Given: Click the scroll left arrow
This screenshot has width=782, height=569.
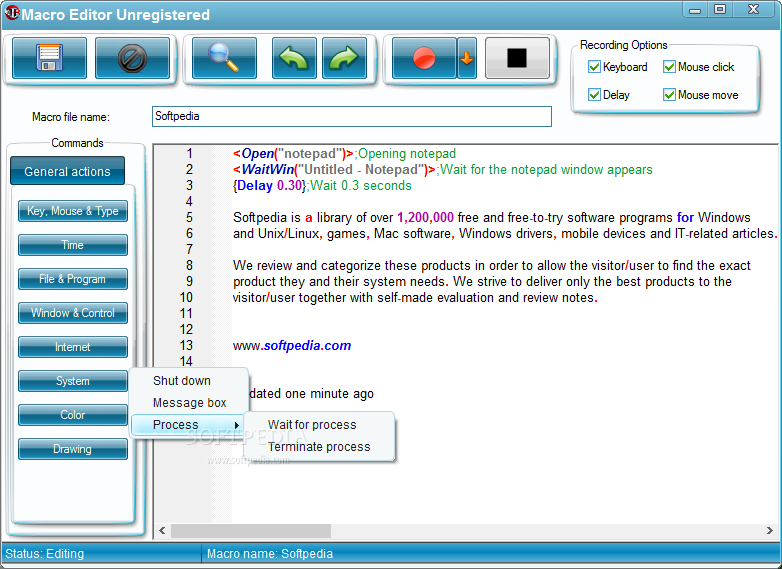Looking at the screenshot, I should point(162,531).
